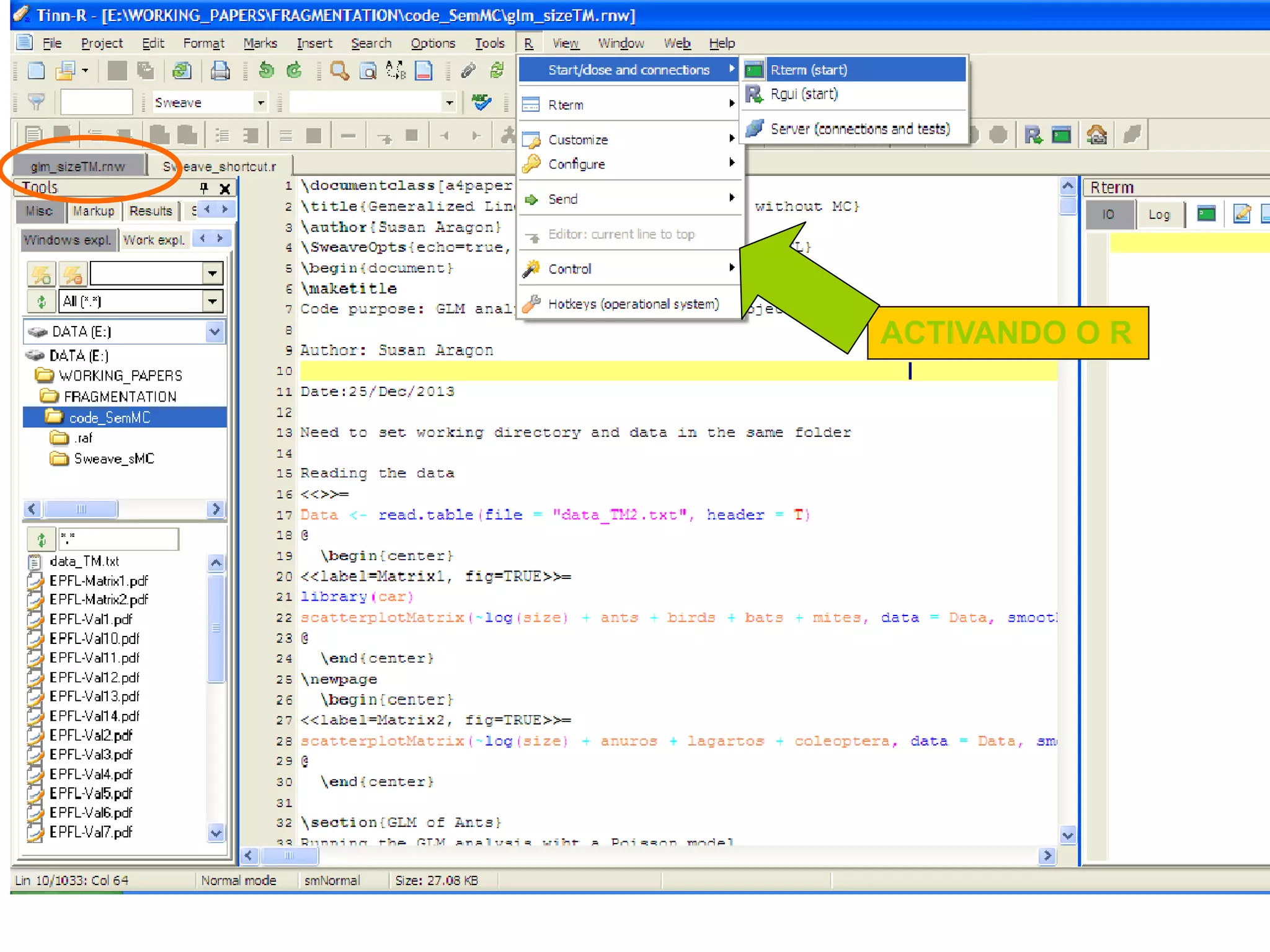The width and height of the screenshot is (1270, 952).
Task: Click the green Undo arrow icon
Action: click(266, 71)
